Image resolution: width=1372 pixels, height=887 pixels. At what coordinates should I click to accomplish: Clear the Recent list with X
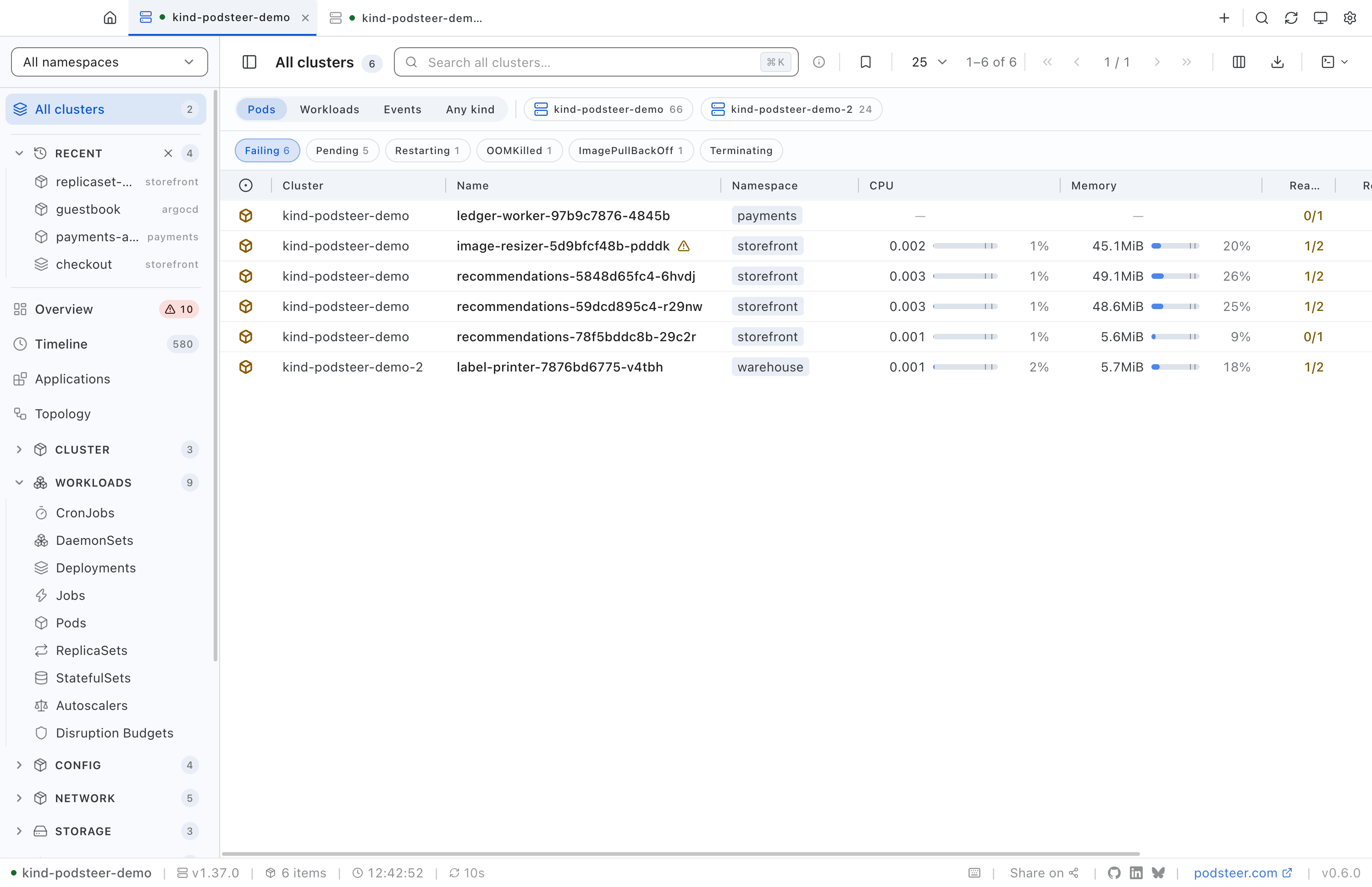coord(167,153)
